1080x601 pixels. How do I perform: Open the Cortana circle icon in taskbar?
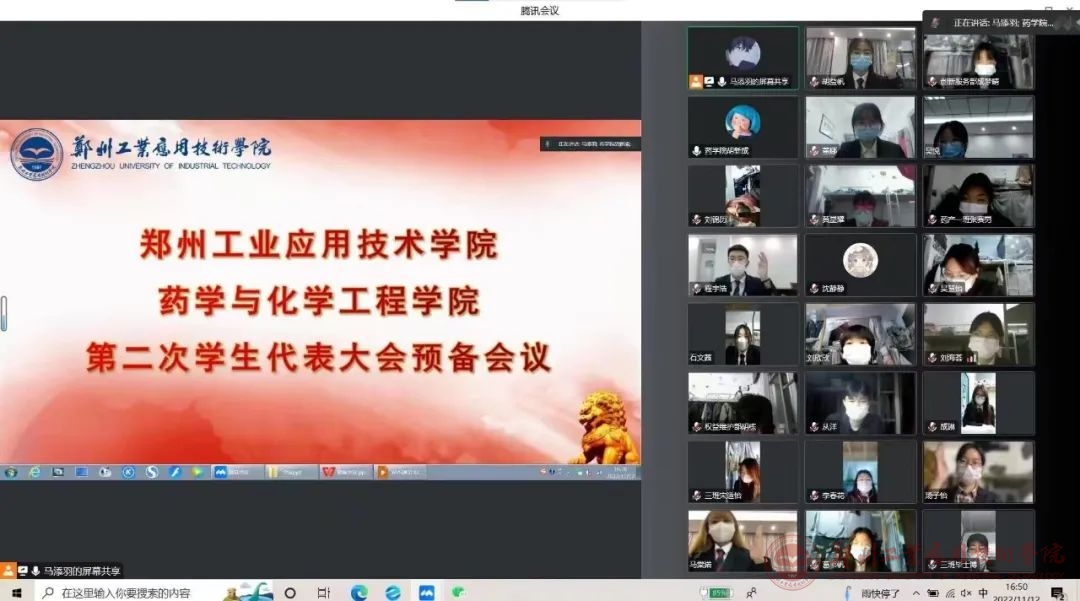tap(290, 592)
